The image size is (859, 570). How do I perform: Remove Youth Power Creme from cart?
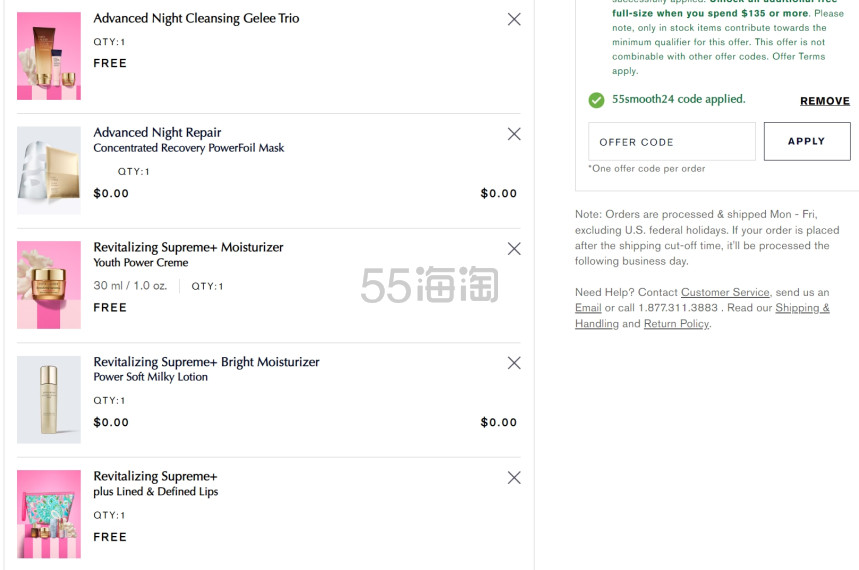point(514,249)
